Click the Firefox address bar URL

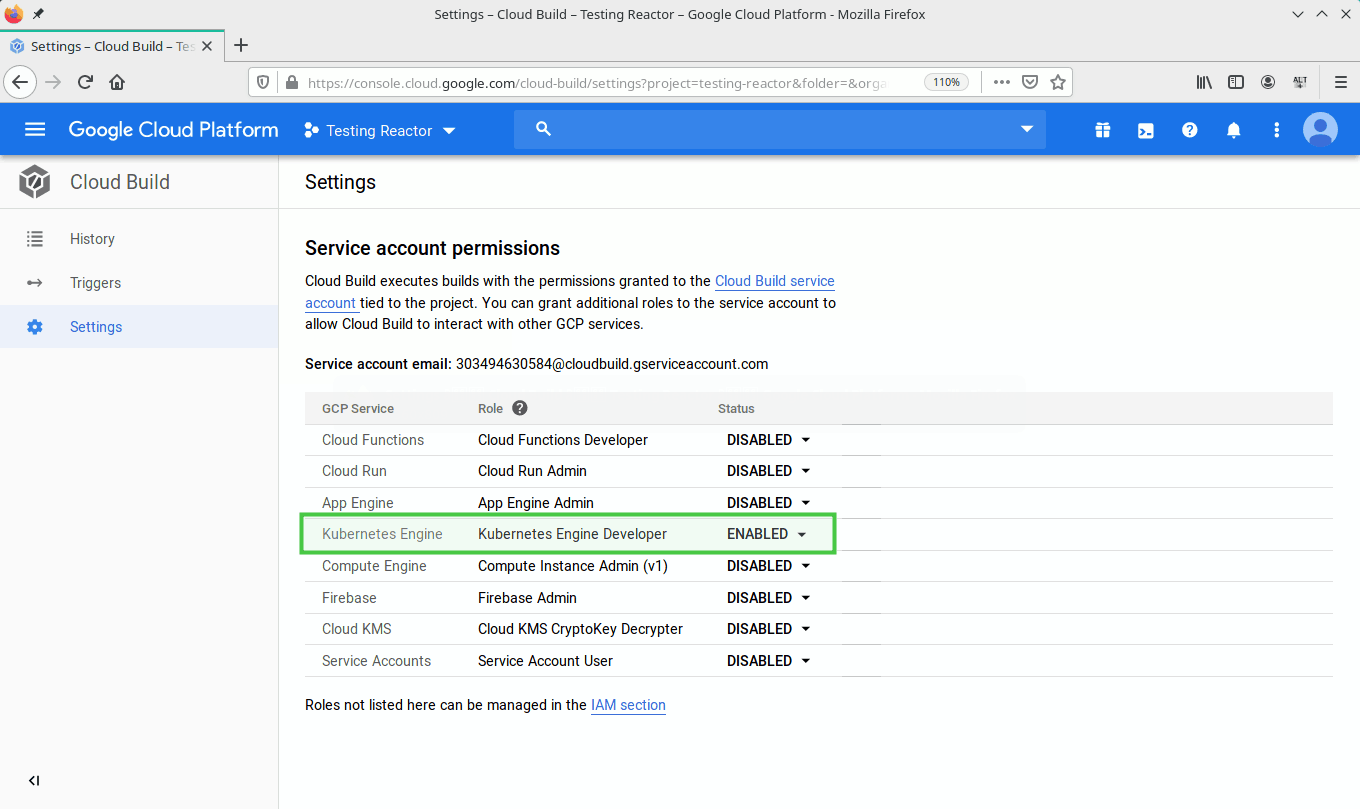coord(597,83)
